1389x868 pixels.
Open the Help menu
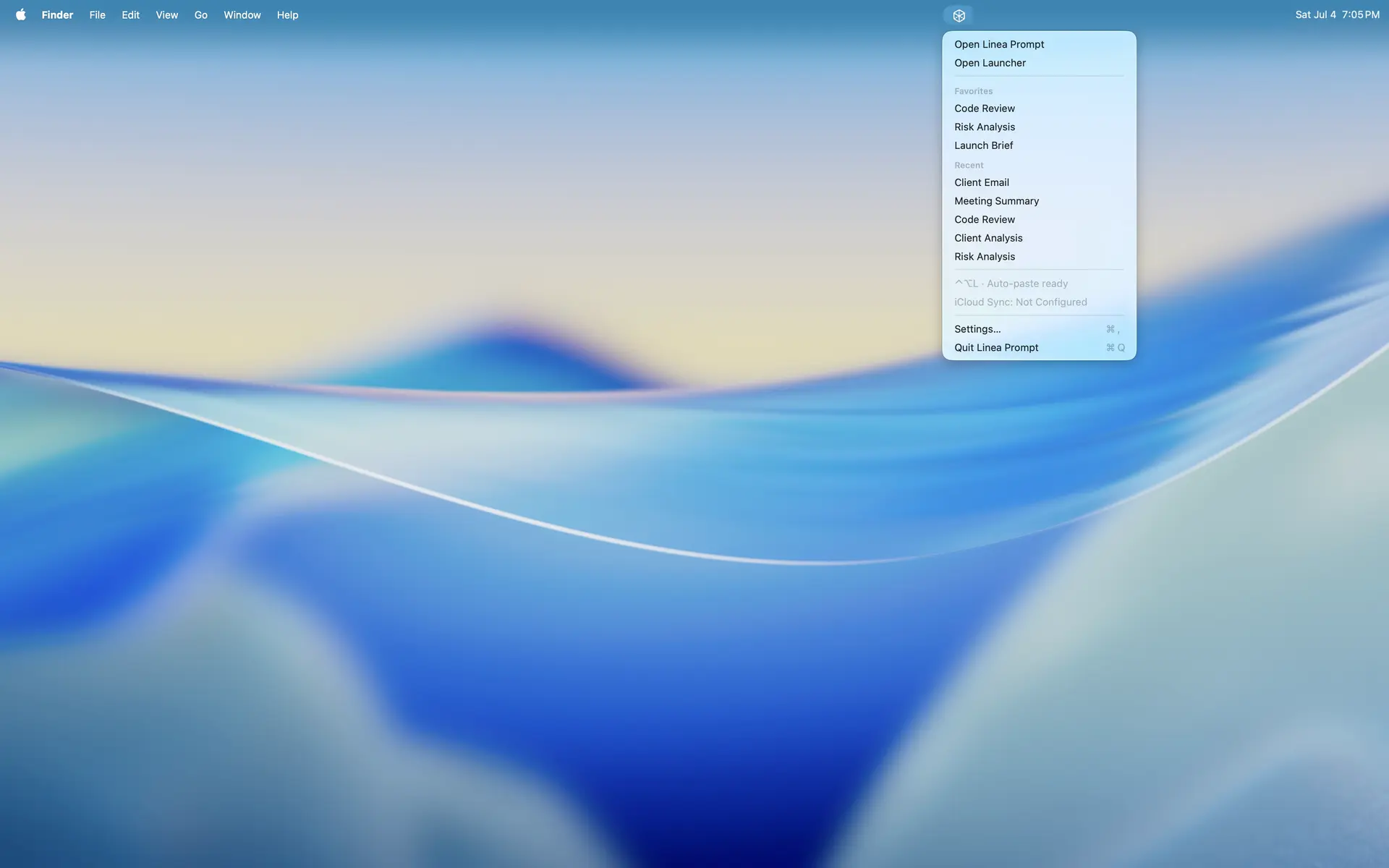(x=287, y=14)
